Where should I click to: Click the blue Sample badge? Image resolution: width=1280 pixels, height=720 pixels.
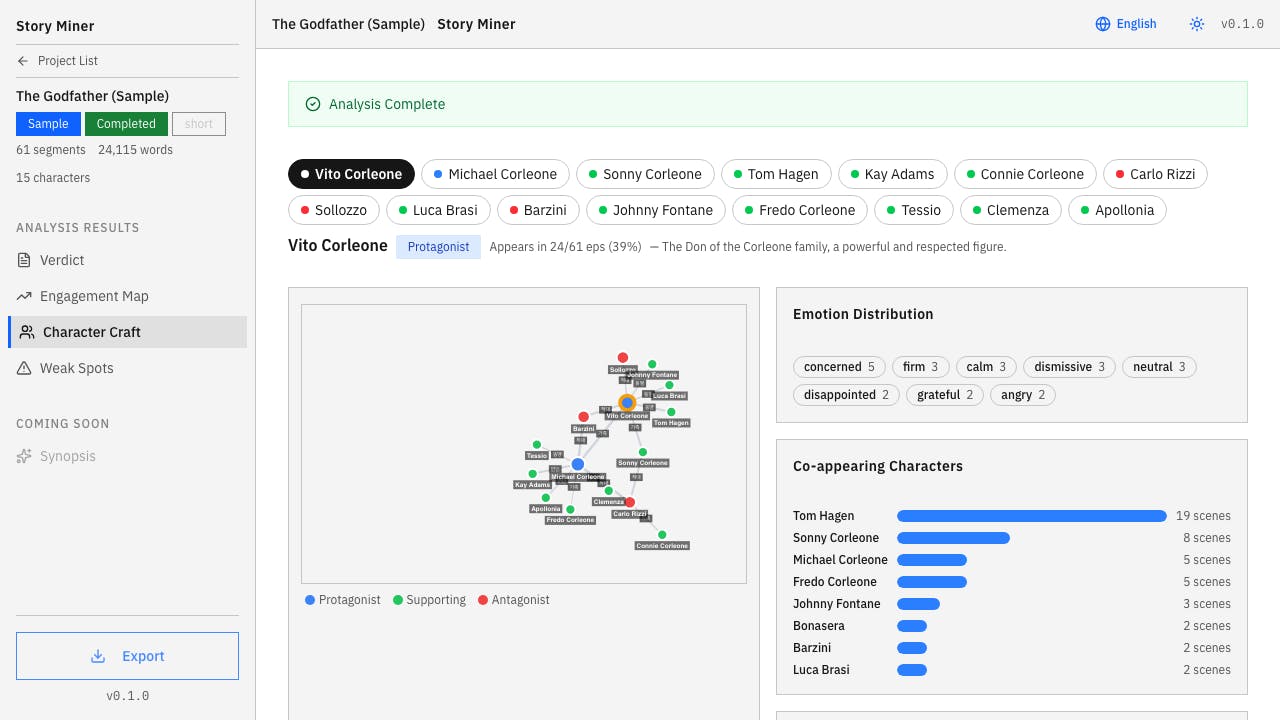tap(48, 124)
